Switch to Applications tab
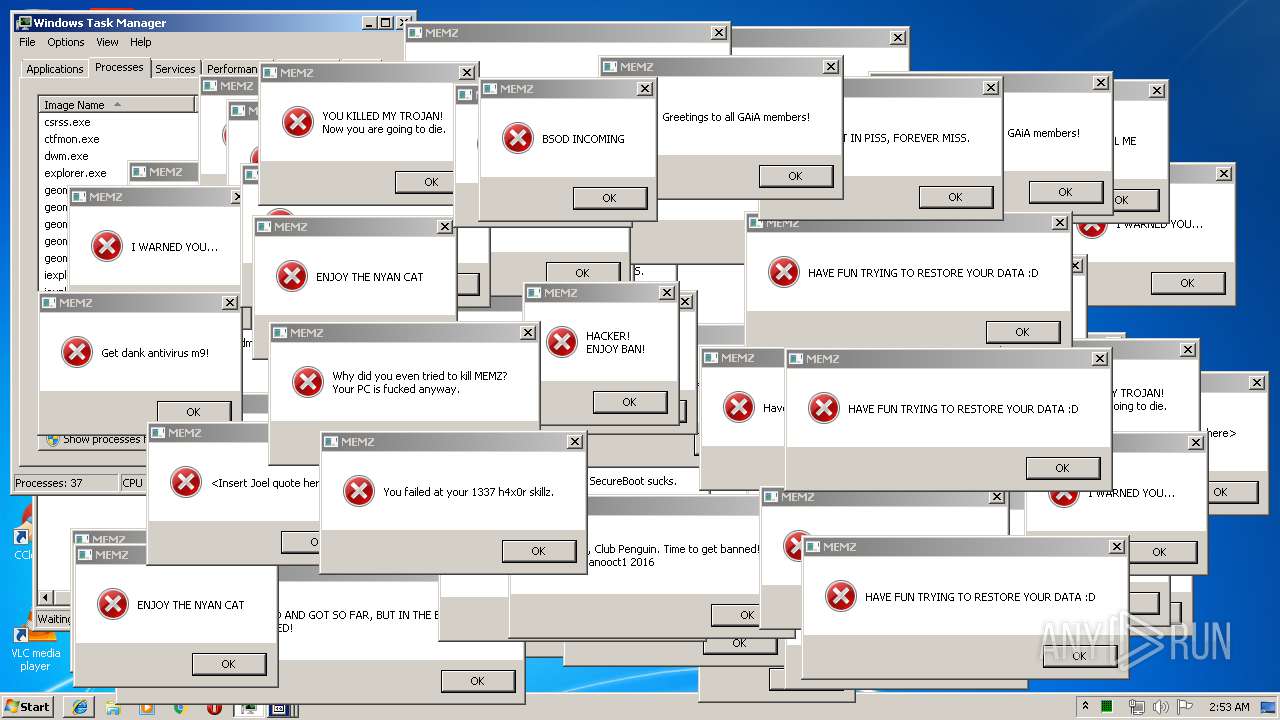 coord(55,69)
